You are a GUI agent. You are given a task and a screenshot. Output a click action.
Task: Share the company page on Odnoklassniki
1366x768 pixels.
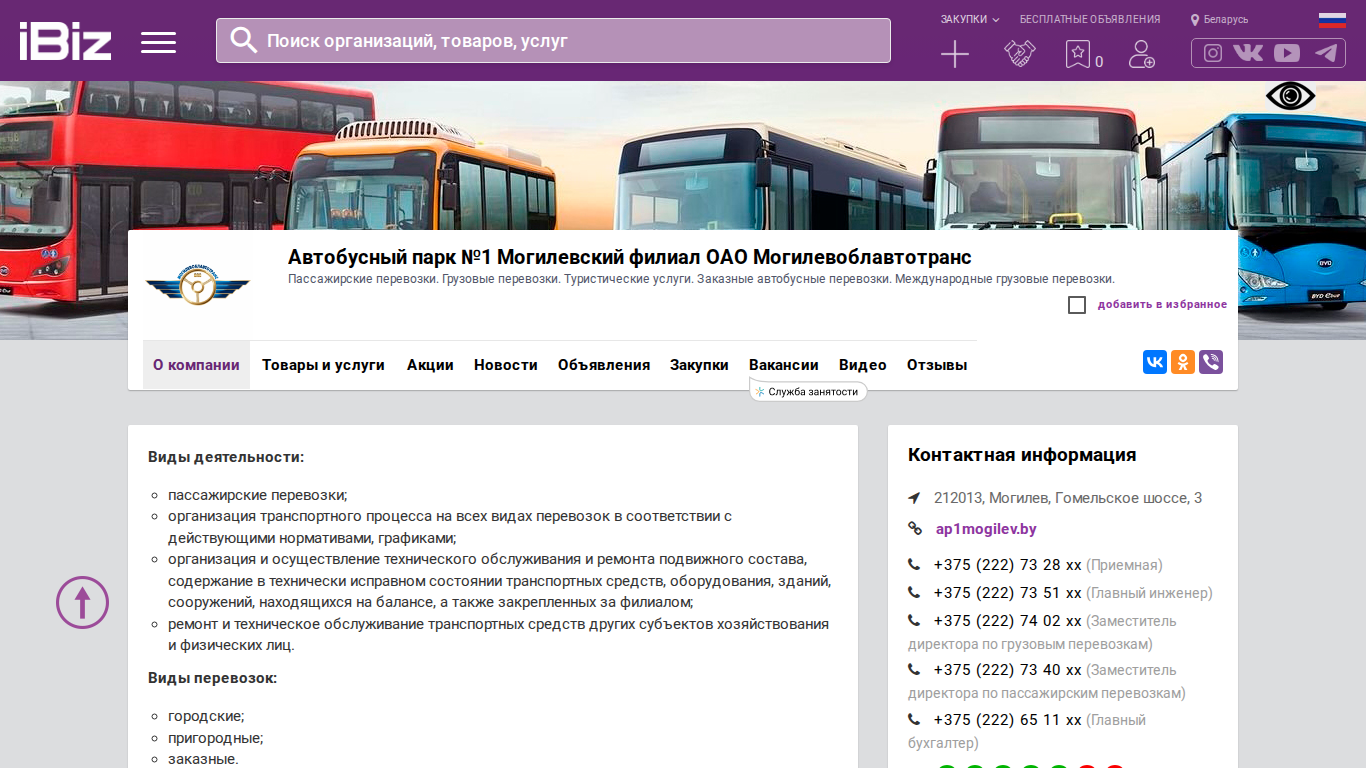click(1183, 362)
